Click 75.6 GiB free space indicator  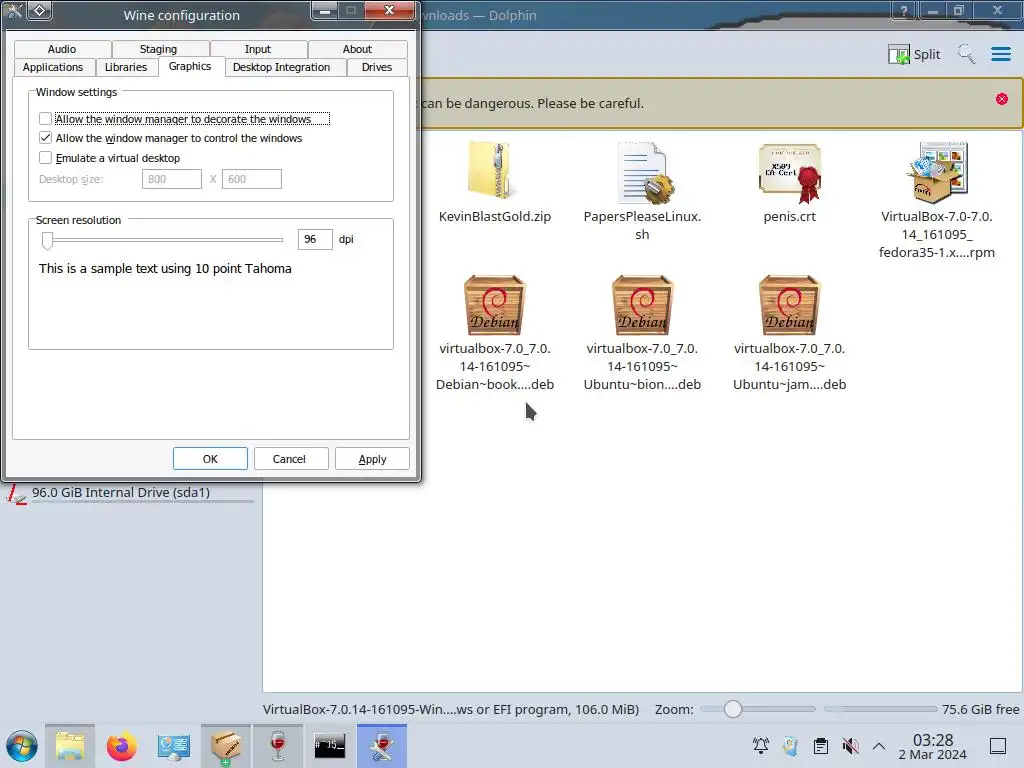(x=980, y=709)
